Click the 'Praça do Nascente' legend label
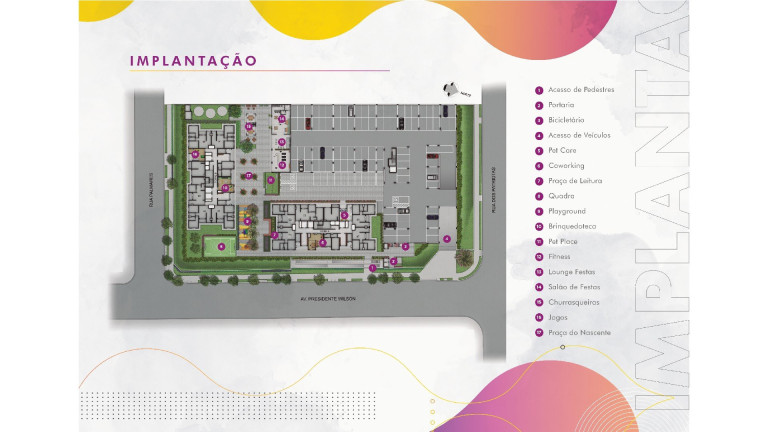Screen dimensions: 768x432 pos(579,333)
